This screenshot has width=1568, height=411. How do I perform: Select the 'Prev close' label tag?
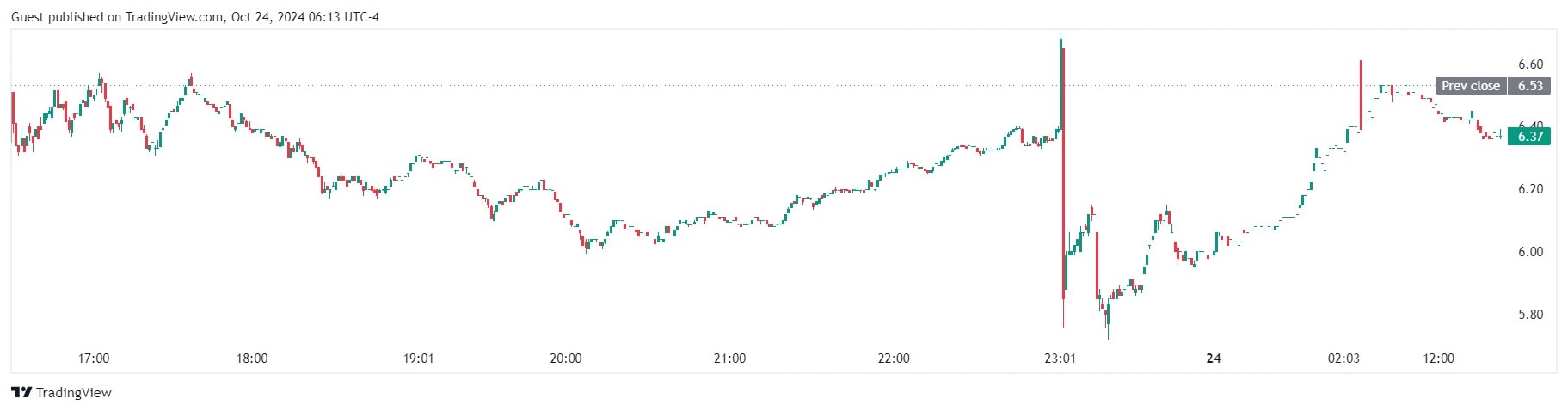click(1470, 86)
